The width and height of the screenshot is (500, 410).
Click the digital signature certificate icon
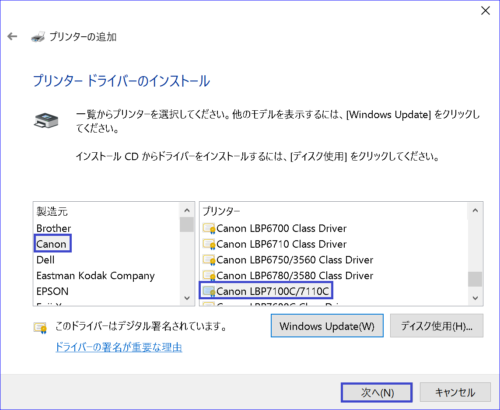[40, 327]
